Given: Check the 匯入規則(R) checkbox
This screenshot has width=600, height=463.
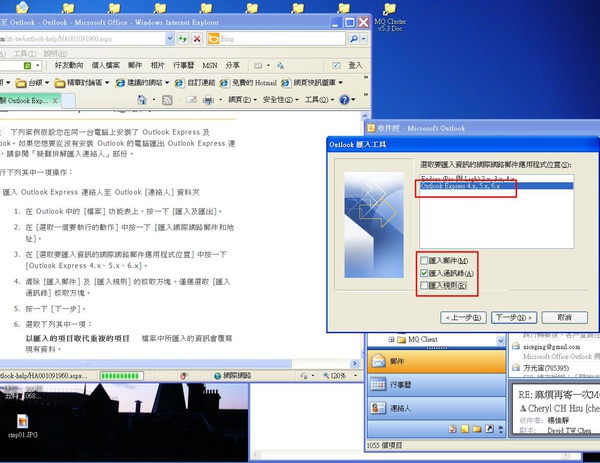Looking at the screenshot, I should tap(424, 285).
